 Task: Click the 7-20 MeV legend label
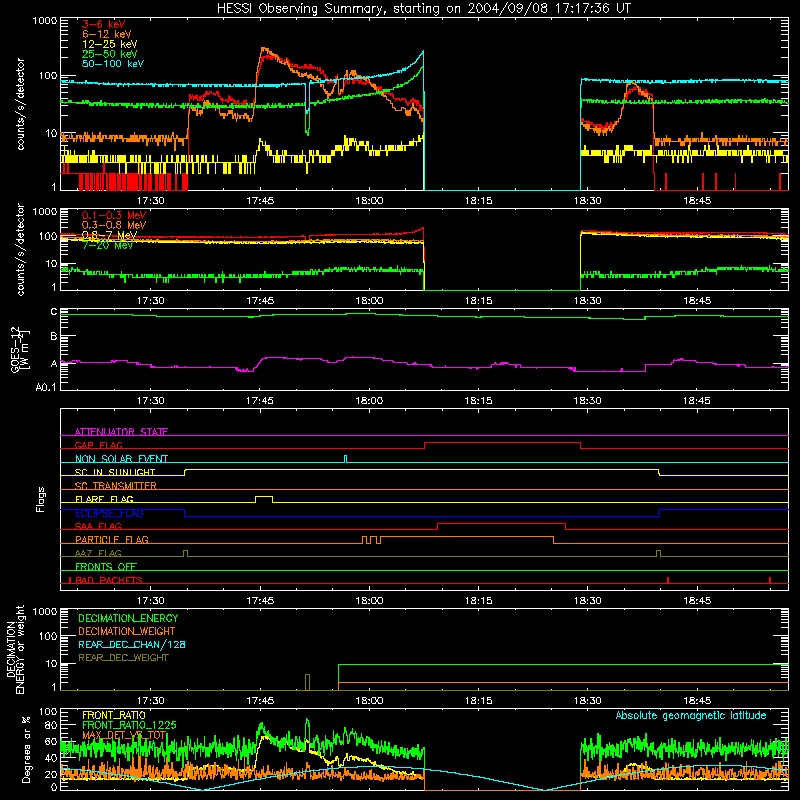108,245
